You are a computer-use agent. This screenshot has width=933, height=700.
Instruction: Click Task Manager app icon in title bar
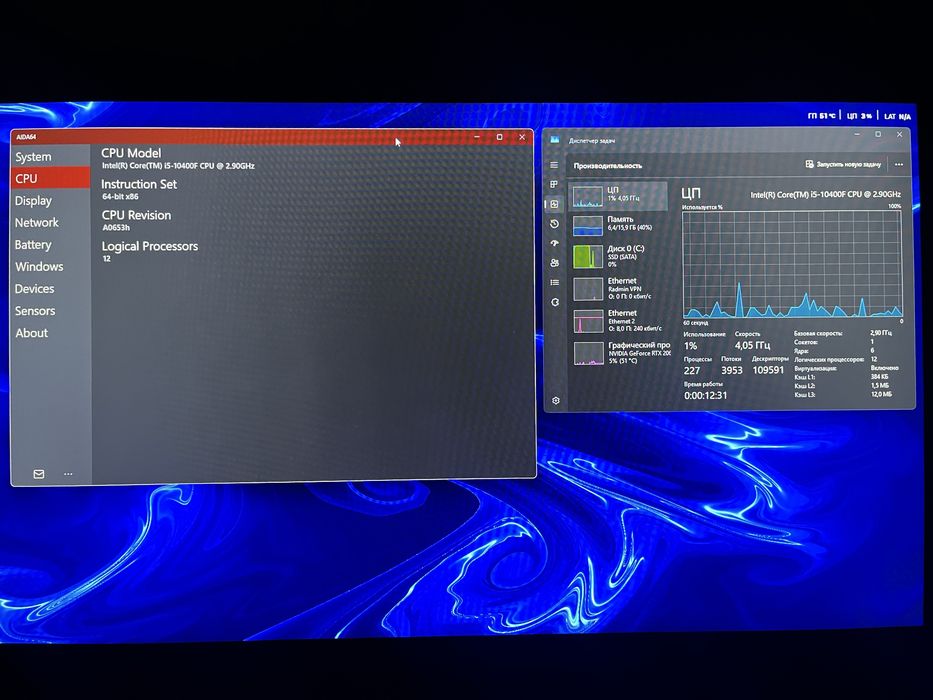click(x=555, y=140)
